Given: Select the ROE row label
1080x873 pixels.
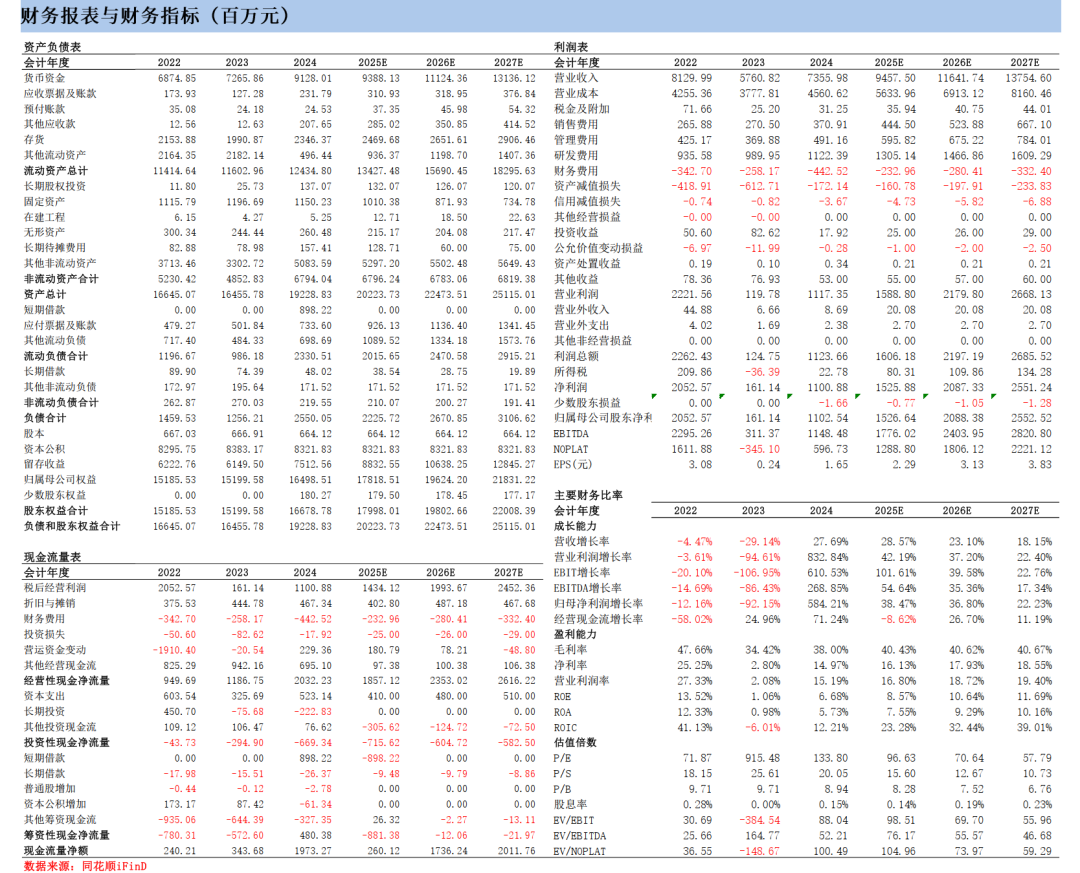Looking at the screenshot, I should (x=562, y=697).
